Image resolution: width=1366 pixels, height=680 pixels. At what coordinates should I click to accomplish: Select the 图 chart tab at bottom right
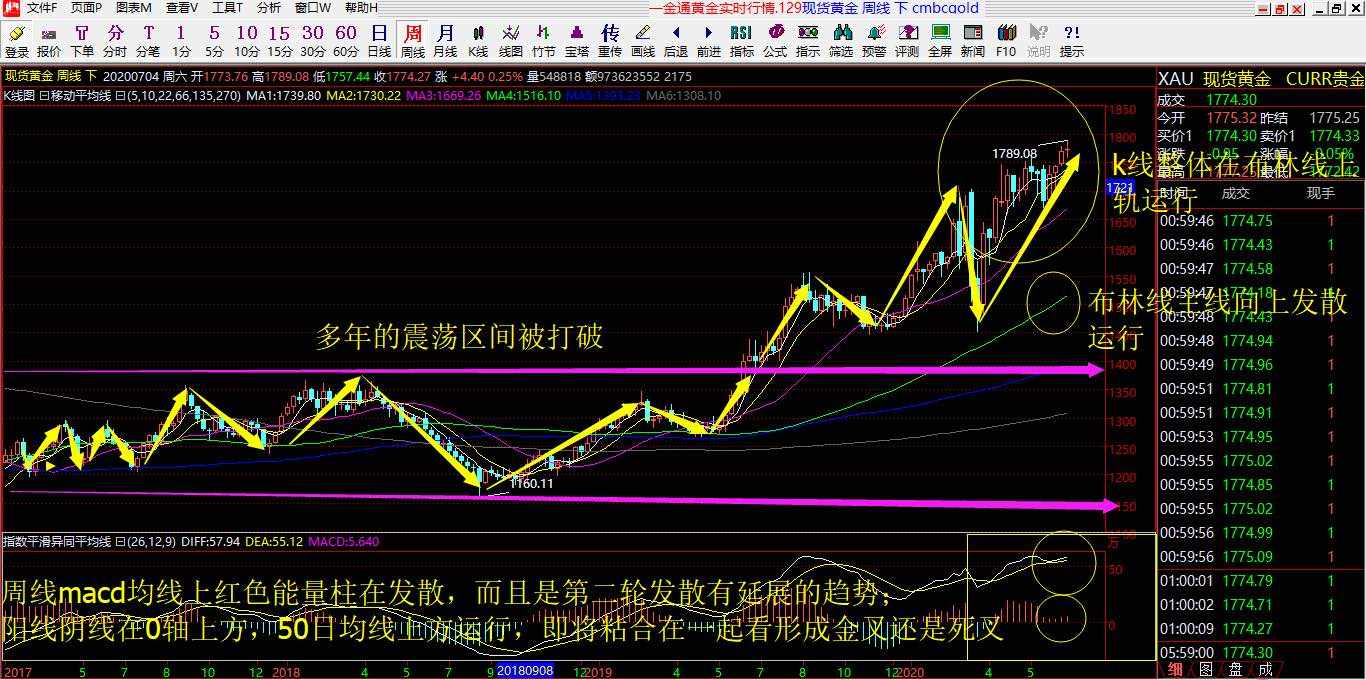tap(1207, 670)
